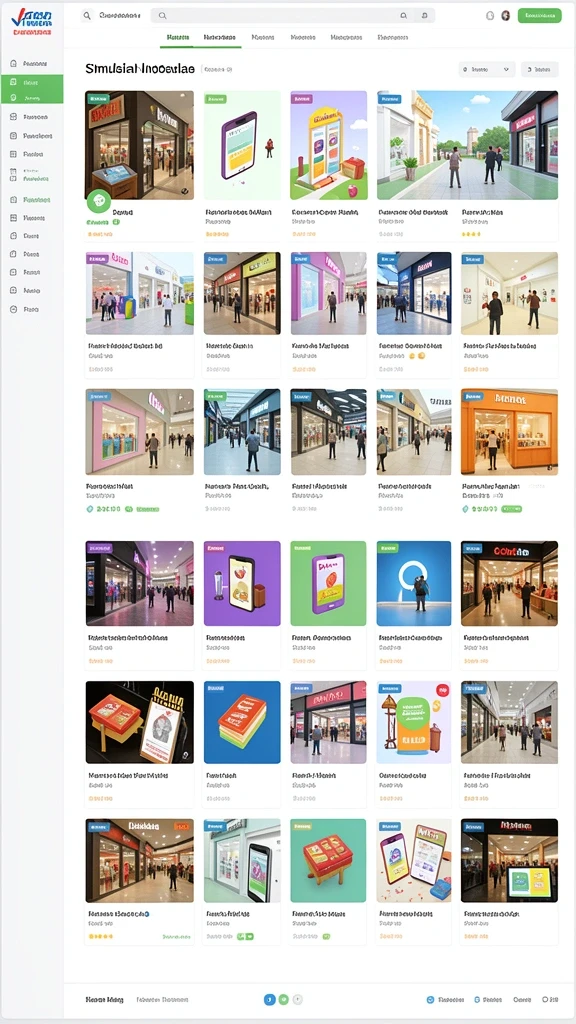
Task: Click the blue-icon link in footer right
Action: pyautogui.click(x=444, y=1000)
